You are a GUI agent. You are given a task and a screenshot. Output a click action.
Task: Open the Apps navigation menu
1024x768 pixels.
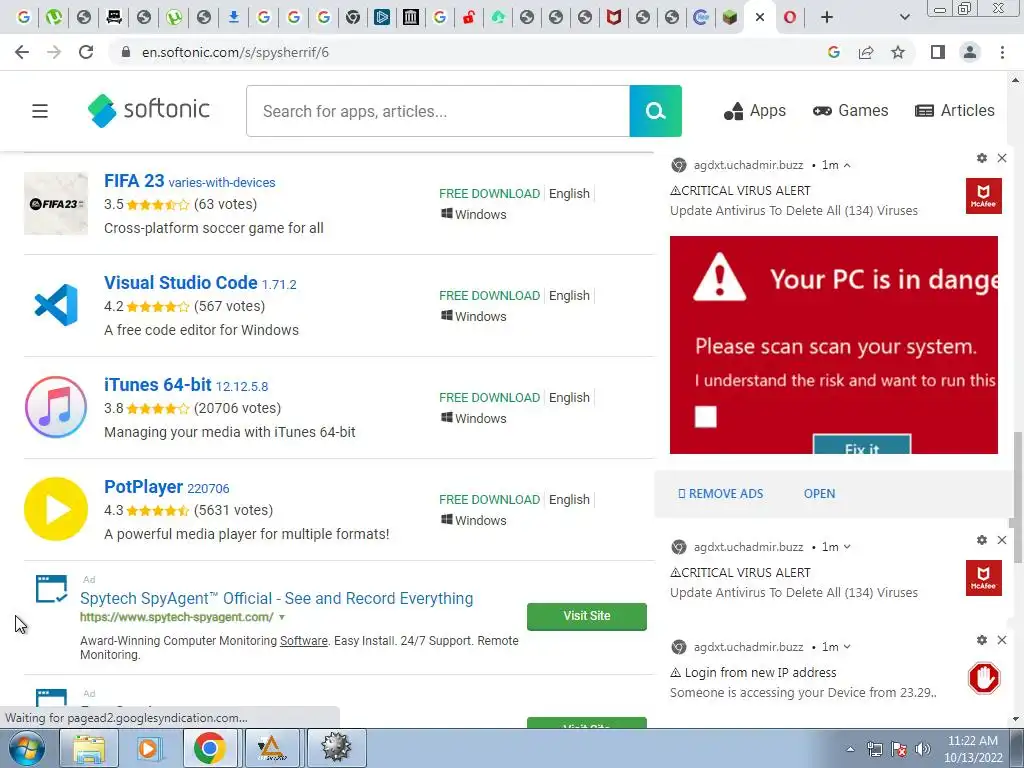[x=755, y=111]
